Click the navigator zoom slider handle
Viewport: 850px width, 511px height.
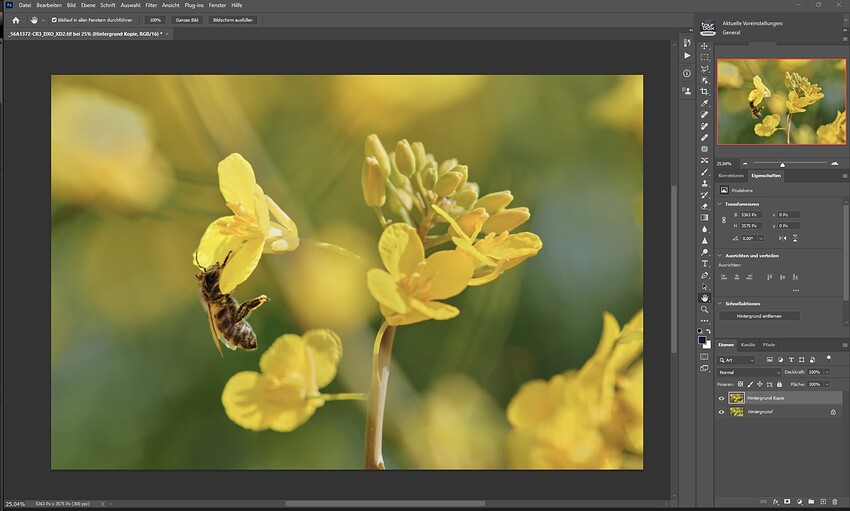(x=782, y=164)
